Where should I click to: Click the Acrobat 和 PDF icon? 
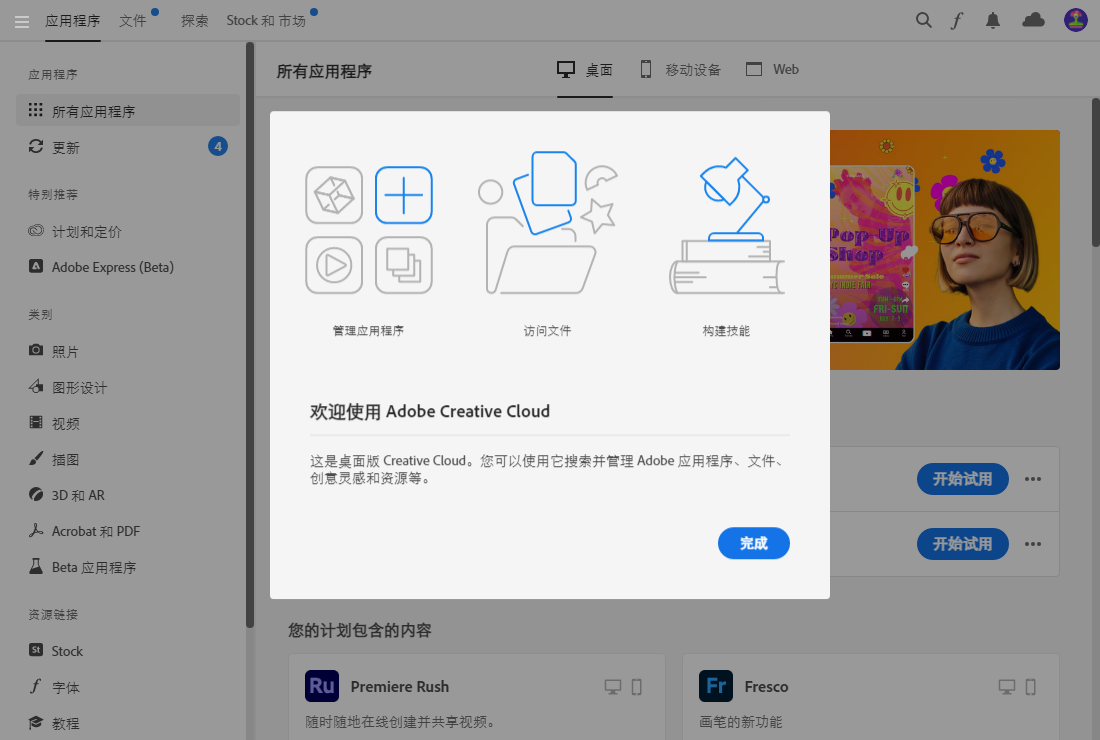click(35, 530)
